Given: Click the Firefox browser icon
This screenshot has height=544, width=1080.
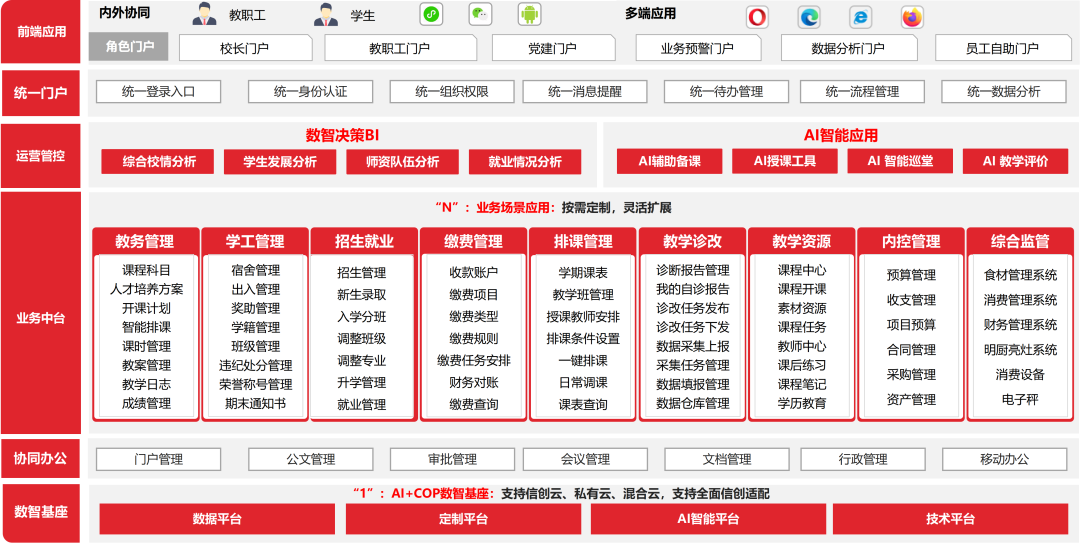Looking at the screenshot, I should click(x=912, y=17).
